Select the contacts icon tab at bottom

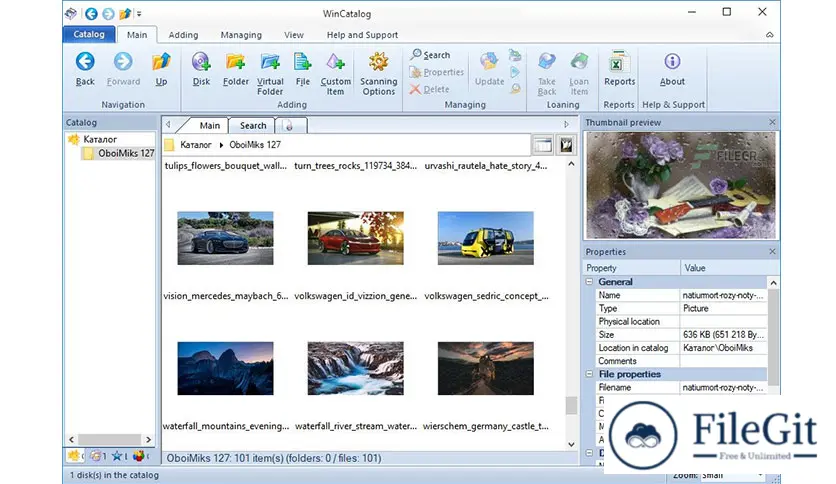[97, 456]
